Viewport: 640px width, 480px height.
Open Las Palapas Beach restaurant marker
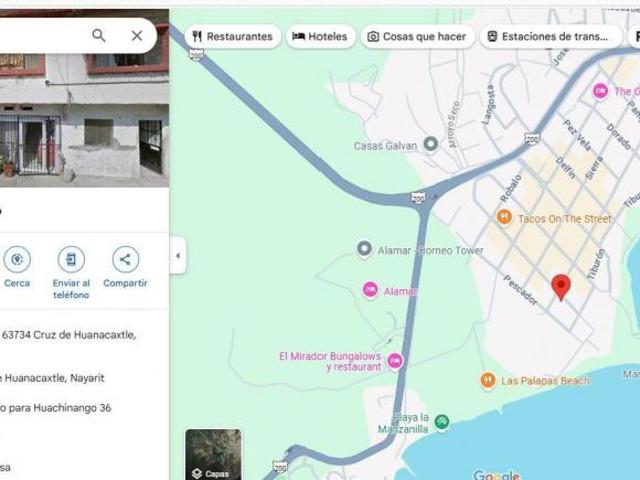coord(488,380)
